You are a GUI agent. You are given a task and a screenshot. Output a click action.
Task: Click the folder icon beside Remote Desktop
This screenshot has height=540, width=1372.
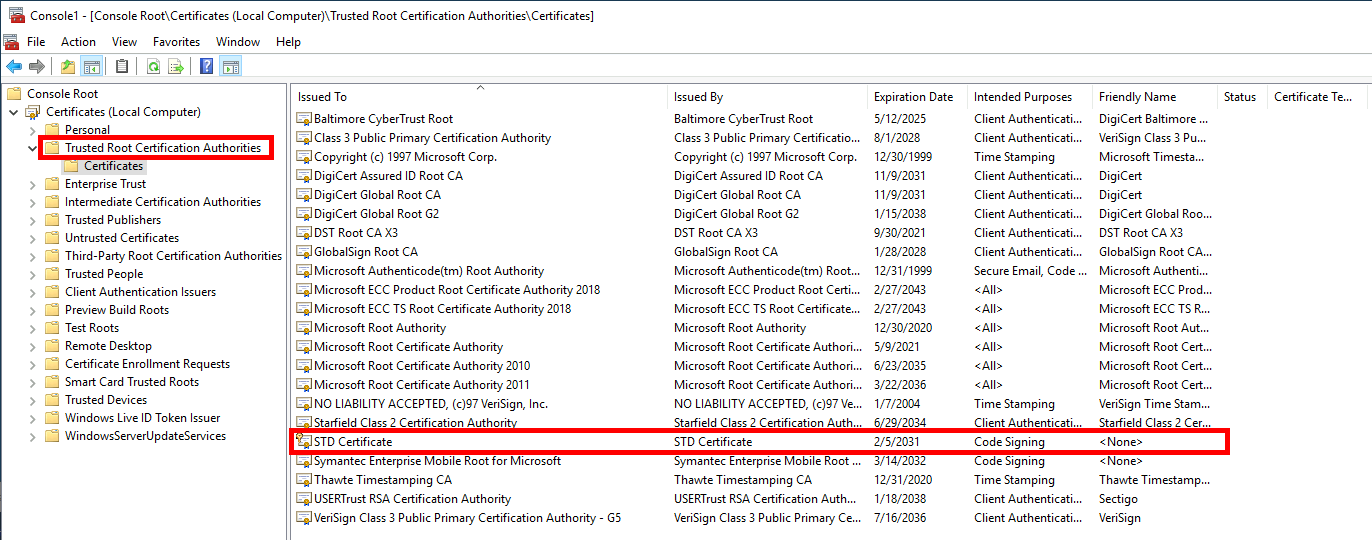[52, 346]
